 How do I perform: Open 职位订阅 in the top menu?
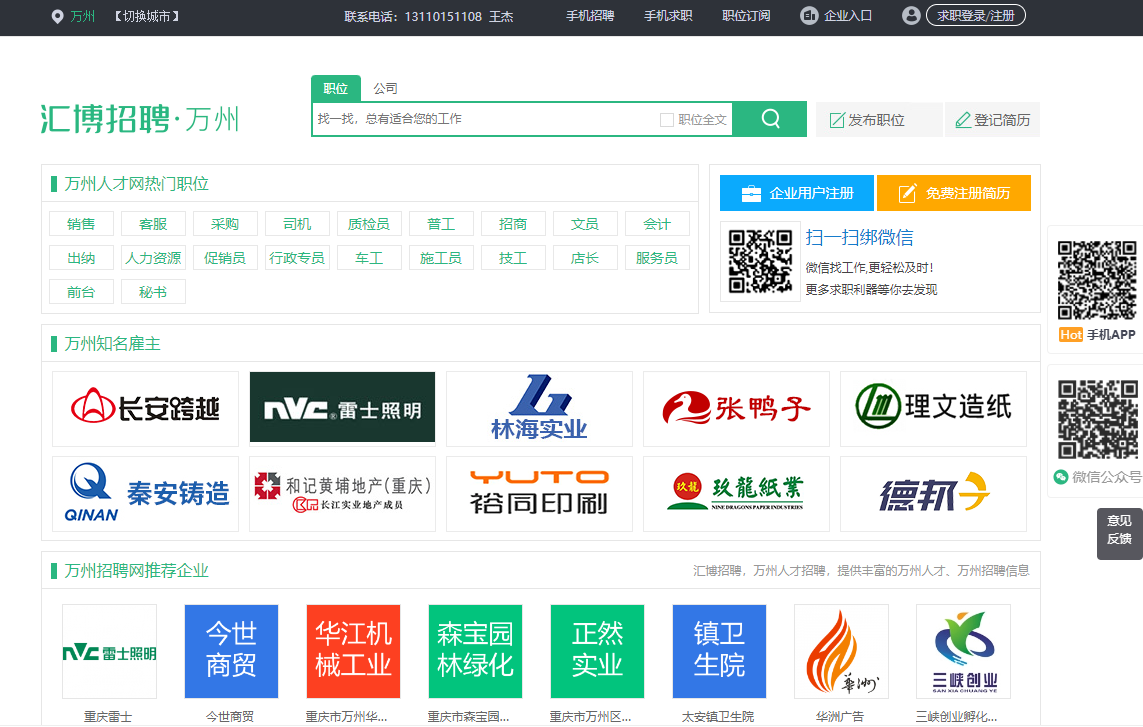[746, 15]
